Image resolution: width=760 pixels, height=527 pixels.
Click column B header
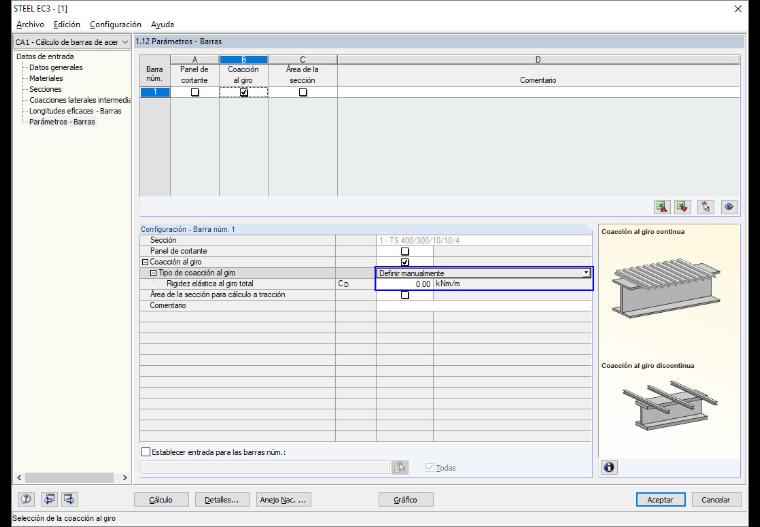243,60
